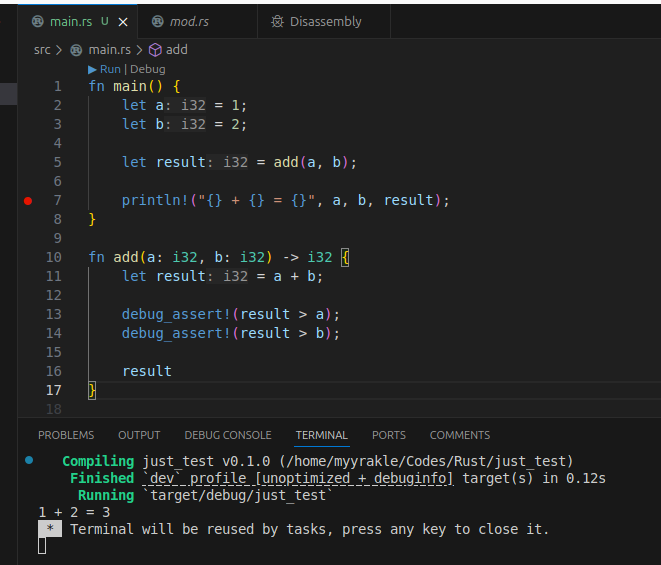The height and width of the screenshot is (565, 661).
Task: Open the Disassembly tab
Action: pos(325,21)
